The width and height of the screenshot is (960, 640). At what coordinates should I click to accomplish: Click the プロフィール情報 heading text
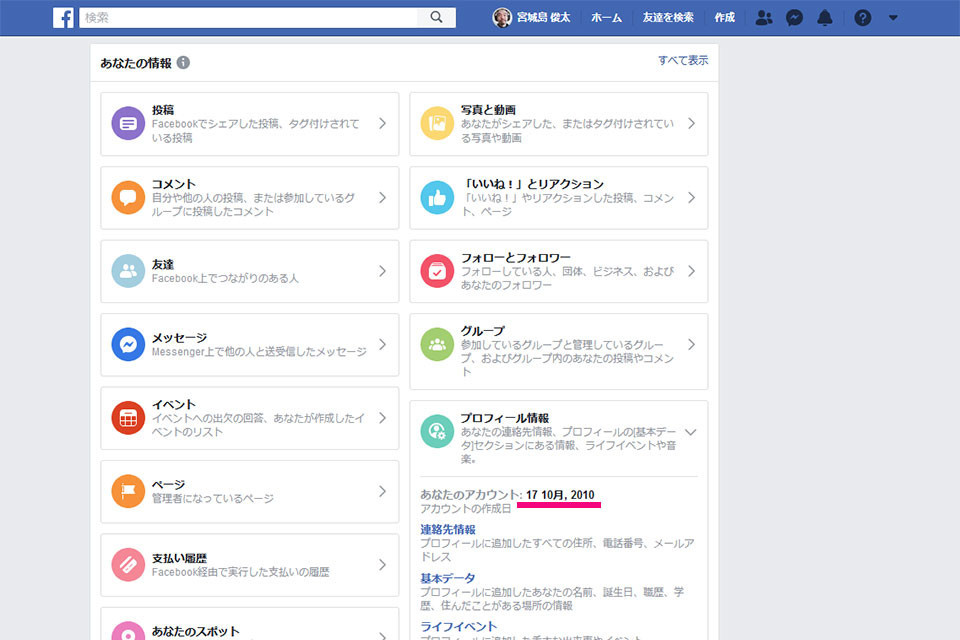tap(504, 418)
